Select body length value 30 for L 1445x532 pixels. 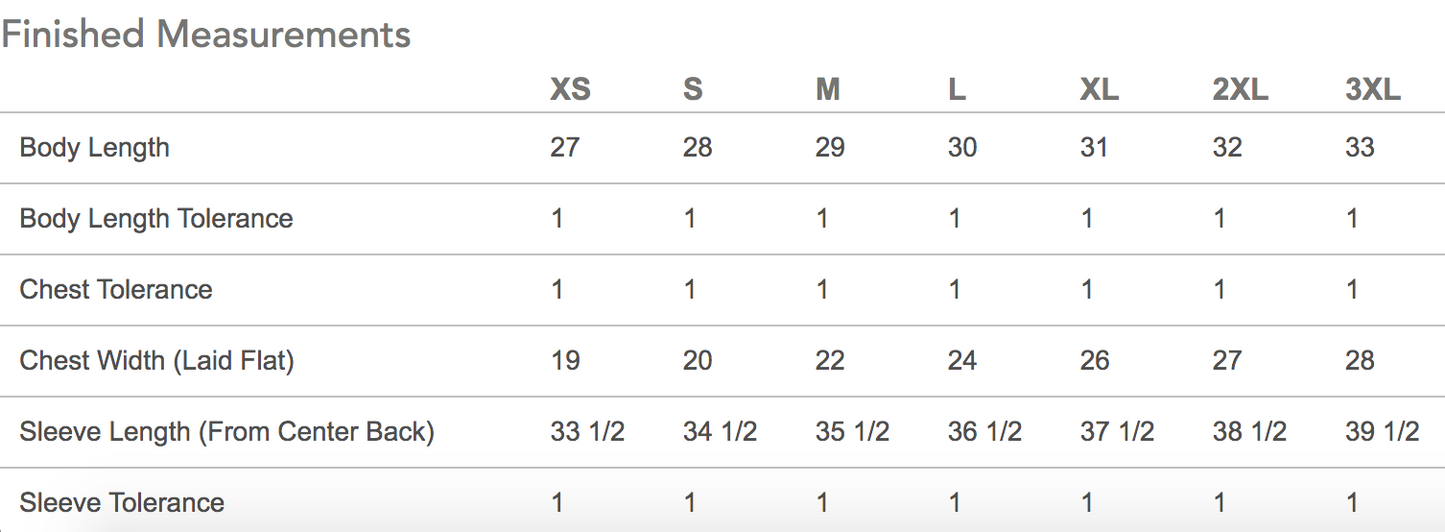tap(962, 148)
